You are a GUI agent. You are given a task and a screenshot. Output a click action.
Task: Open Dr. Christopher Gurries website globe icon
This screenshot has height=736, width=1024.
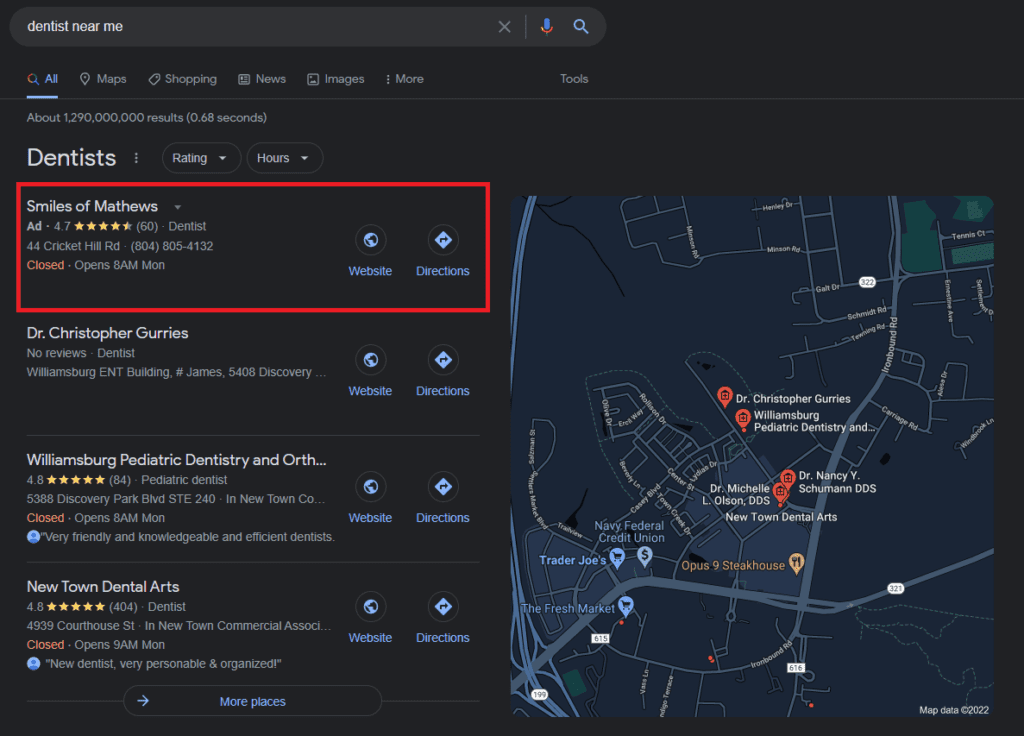tap(370, 360)
